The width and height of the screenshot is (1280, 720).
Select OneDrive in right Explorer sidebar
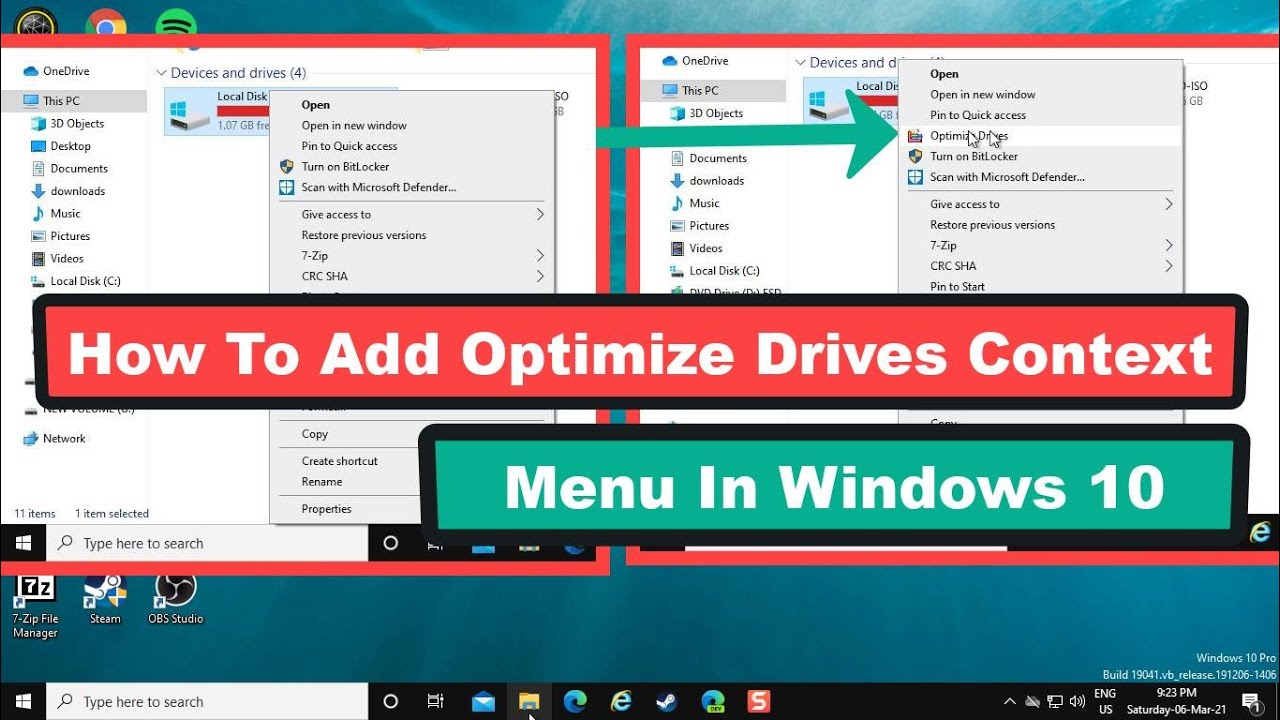point(707,61)
